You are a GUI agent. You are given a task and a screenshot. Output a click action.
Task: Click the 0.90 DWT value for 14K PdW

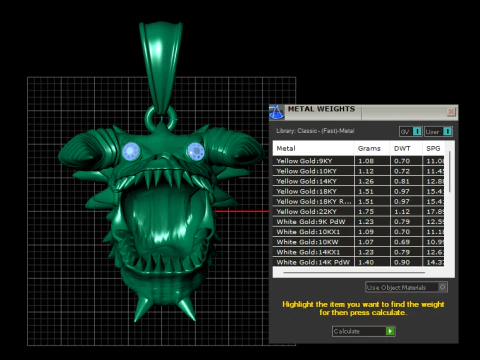point(402,262)
